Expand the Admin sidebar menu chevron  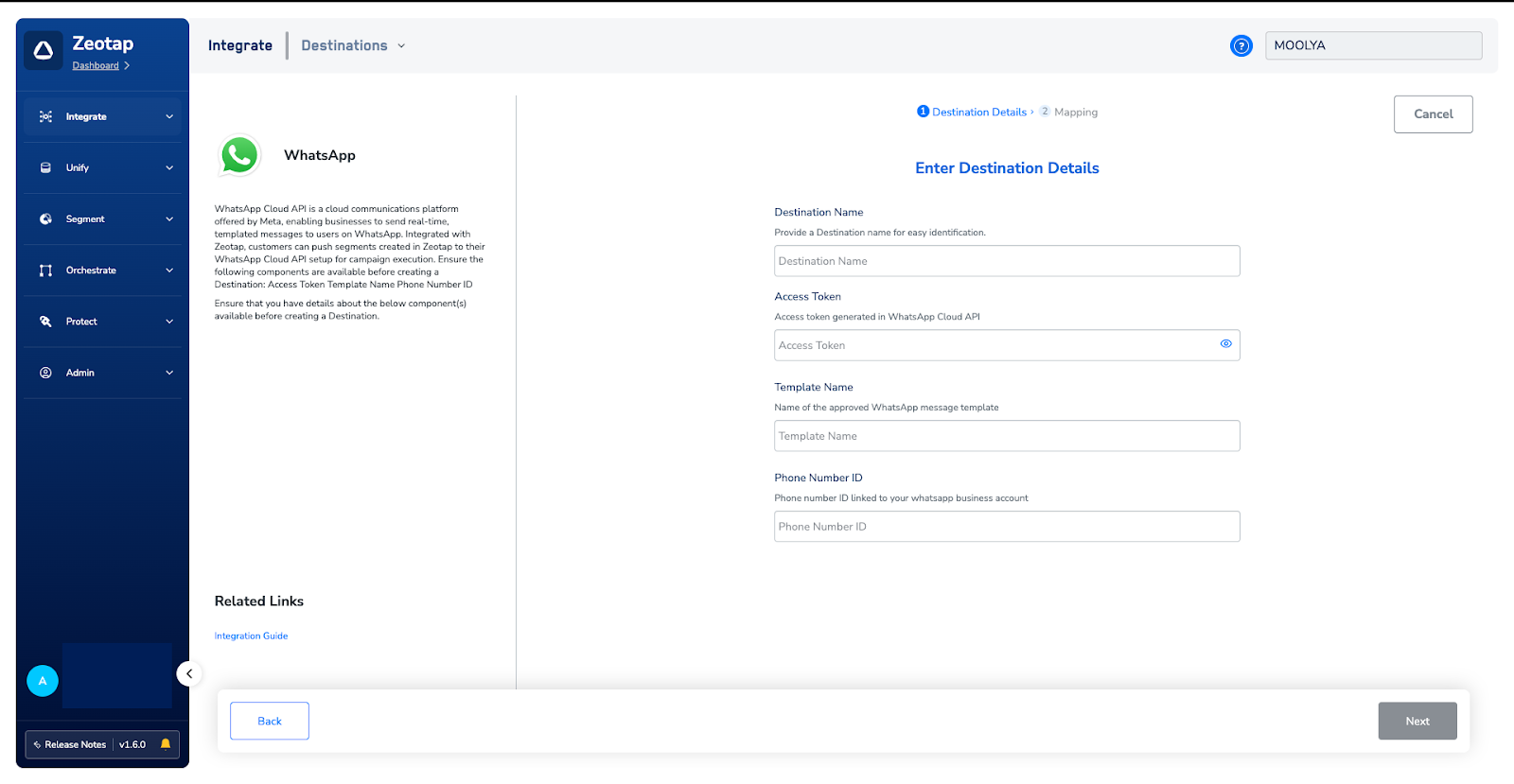tap(169, 373)
